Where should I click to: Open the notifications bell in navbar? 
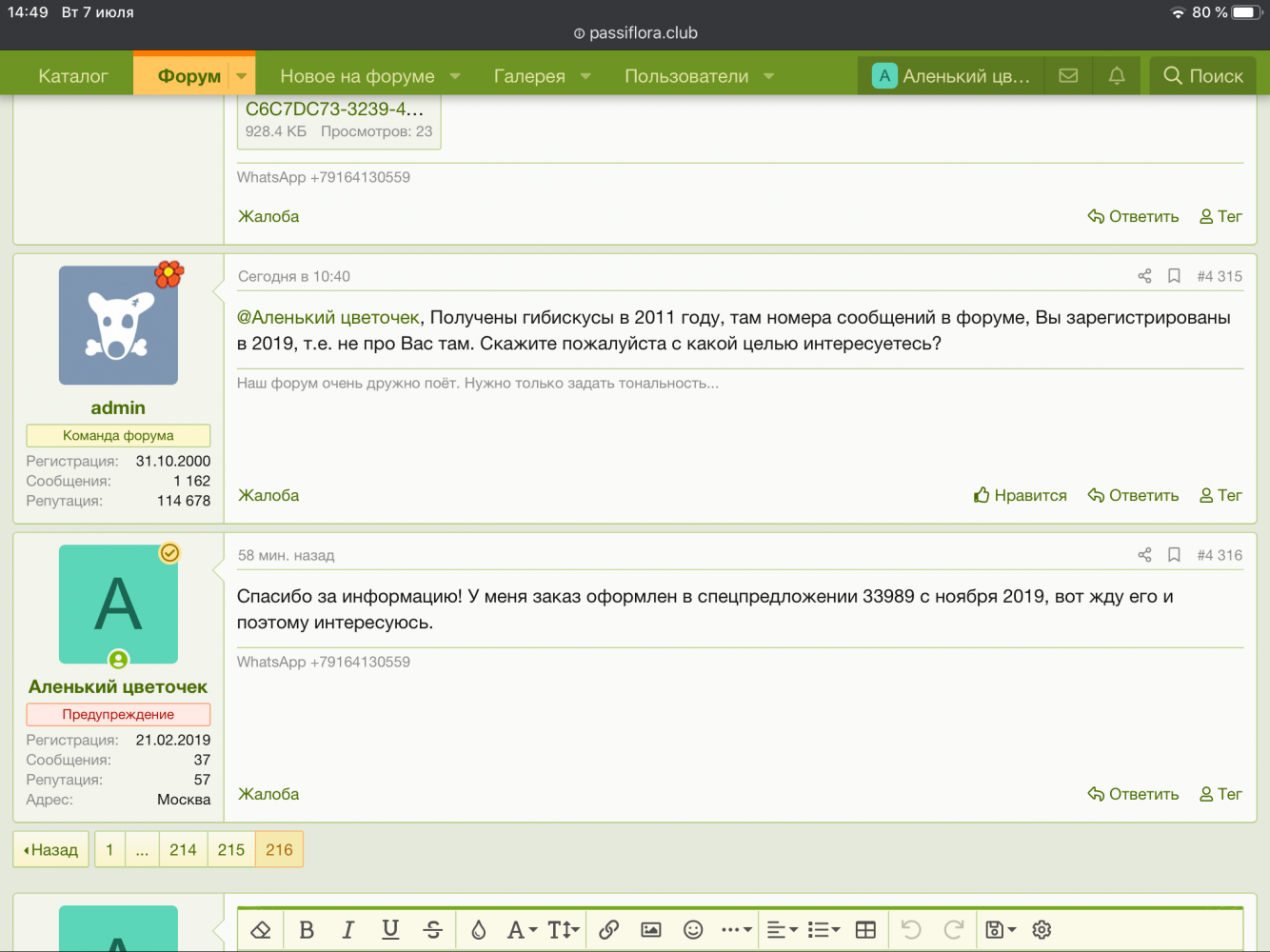point(1117,76)
